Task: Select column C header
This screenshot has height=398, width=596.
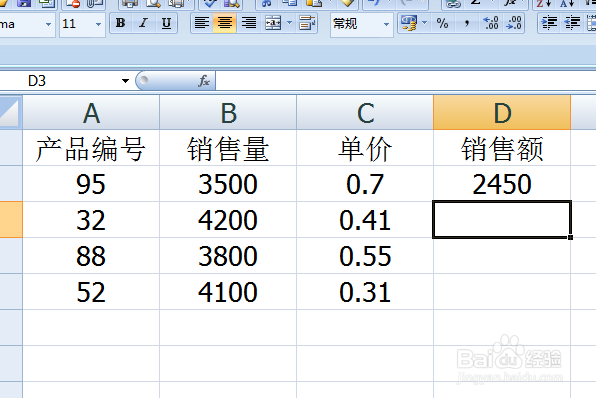Action: (365, 113)
